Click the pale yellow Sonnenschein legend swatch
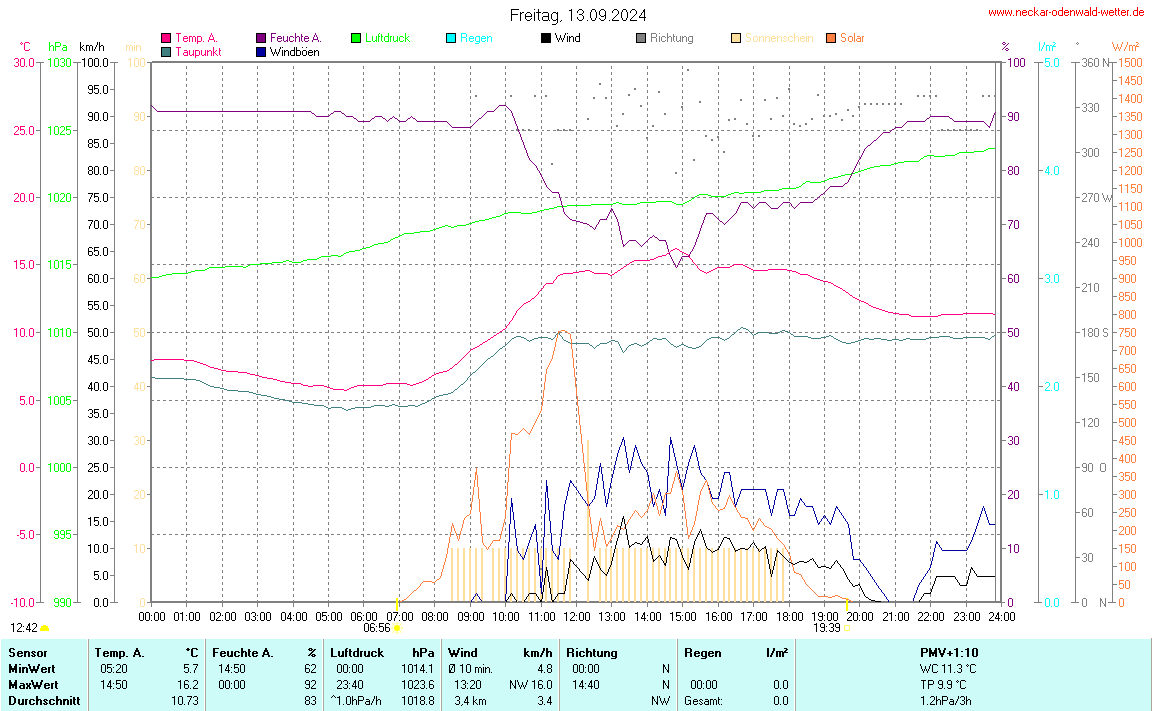This screenshot has height=711, width=1152. [736, 39]
